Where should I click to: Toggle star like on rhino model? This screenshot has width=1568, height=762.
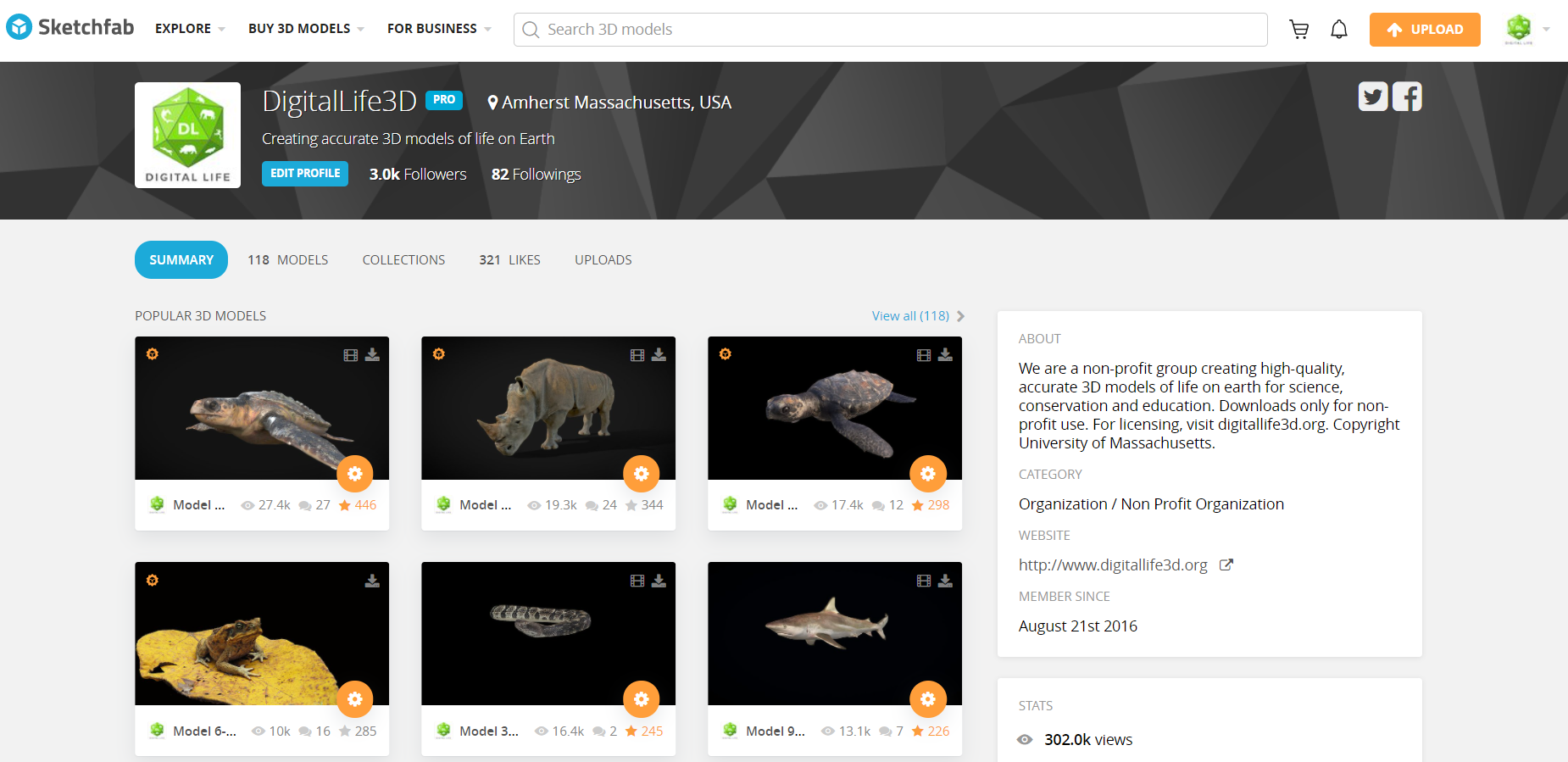click(631, 505)
